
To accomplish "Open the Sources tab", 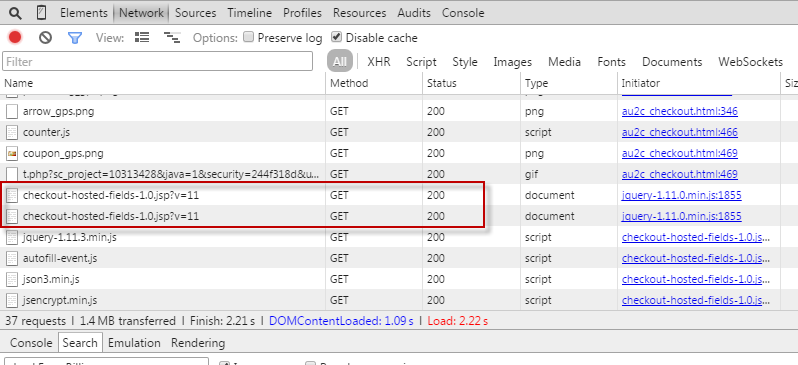I will [x=195, y=13].
